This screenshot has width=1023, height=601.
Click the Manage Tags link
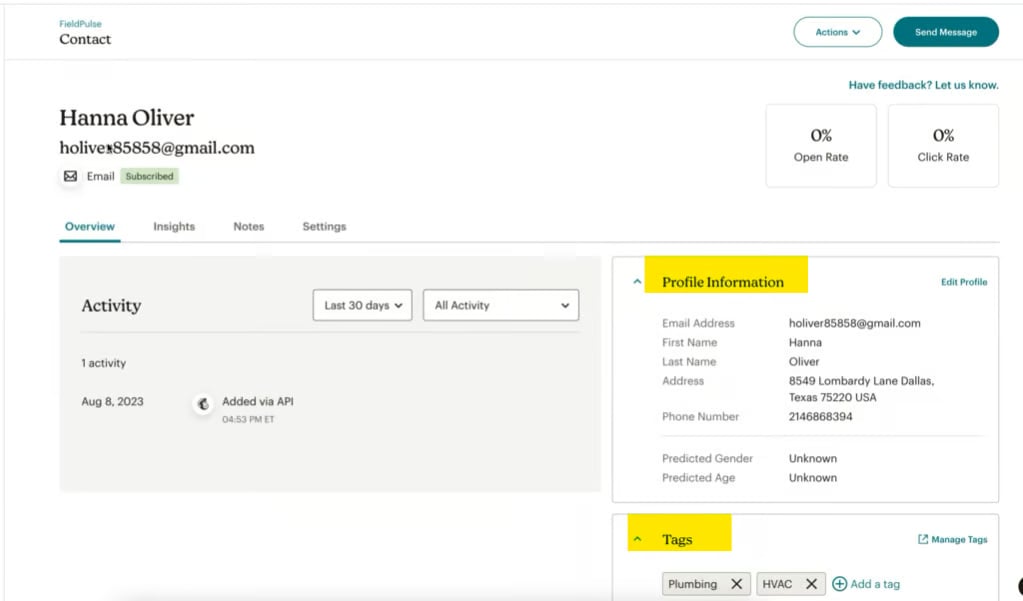[959, 540]
